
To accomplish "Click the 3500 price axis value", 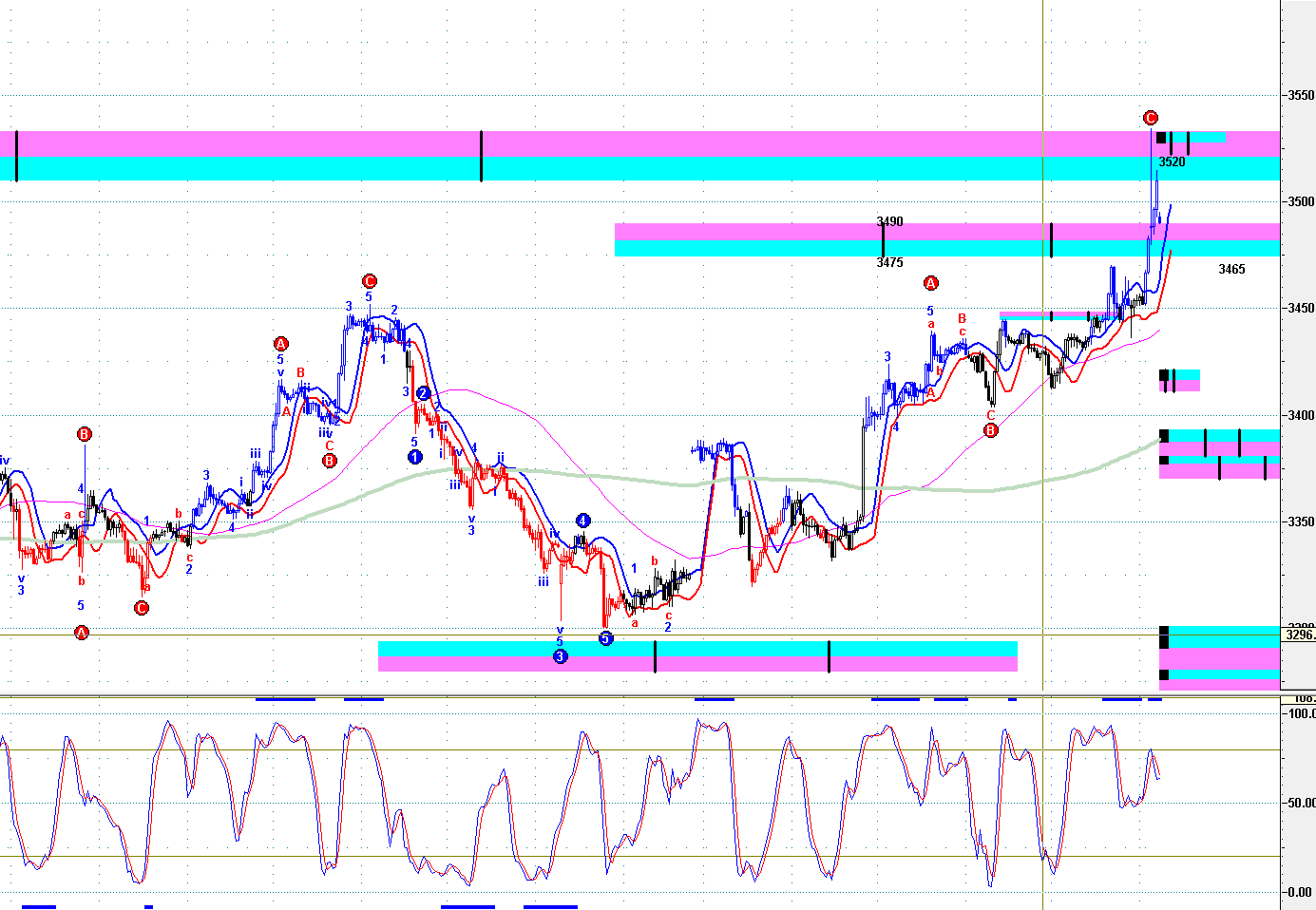I will tap(1301, 201).
